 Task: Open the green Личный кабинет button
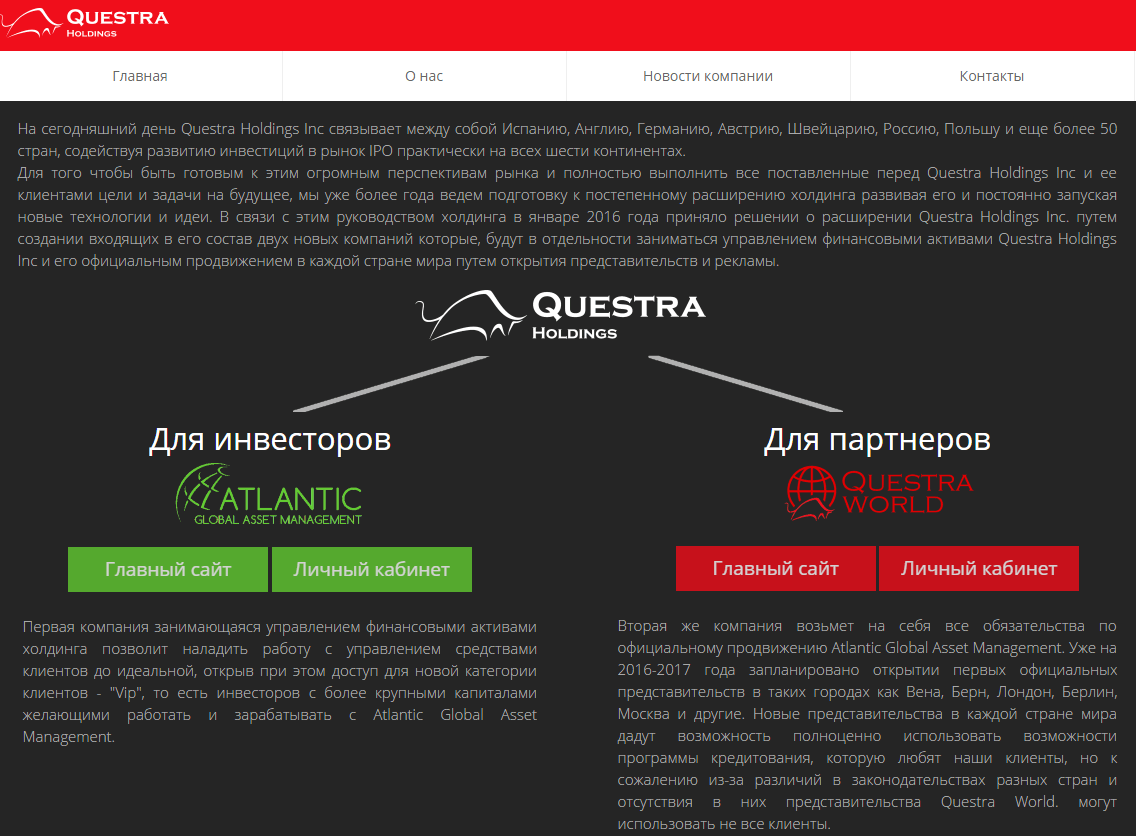tap(372, 569)
